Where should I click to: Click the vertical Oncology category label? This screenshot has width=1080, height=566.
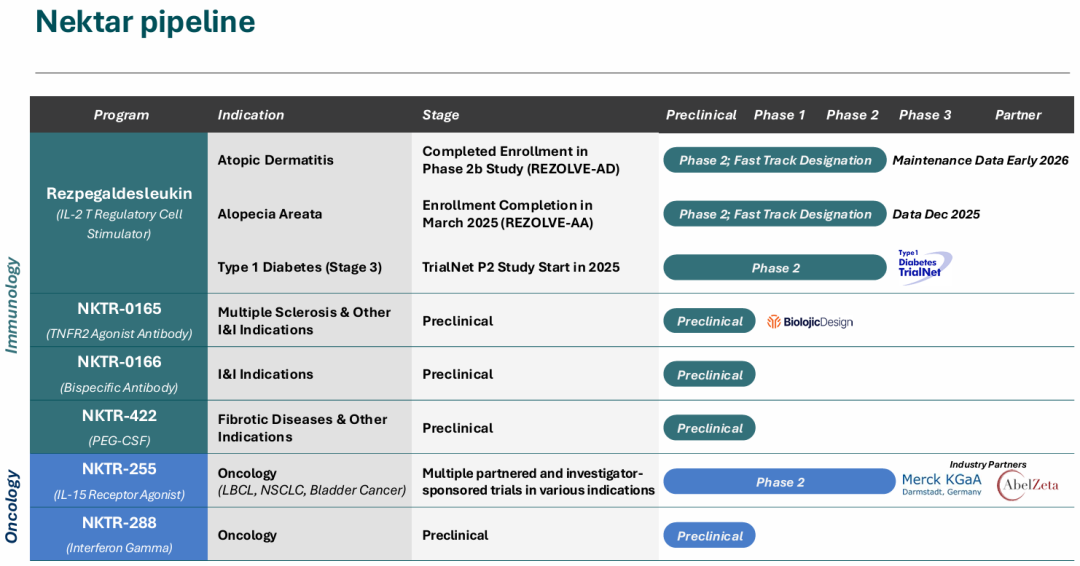click(x=12, y=507)
